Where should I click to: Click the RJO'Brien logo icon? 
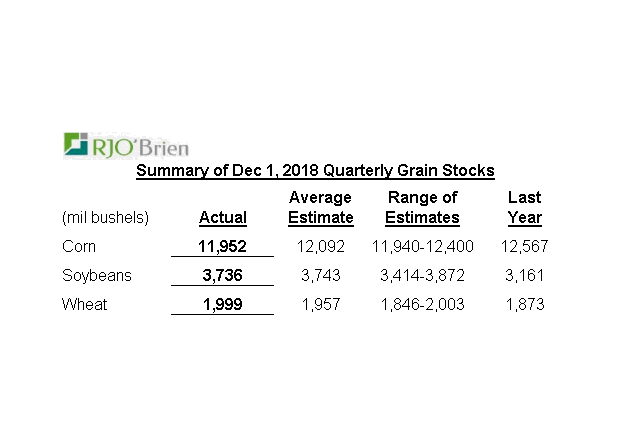click(76, 144)
